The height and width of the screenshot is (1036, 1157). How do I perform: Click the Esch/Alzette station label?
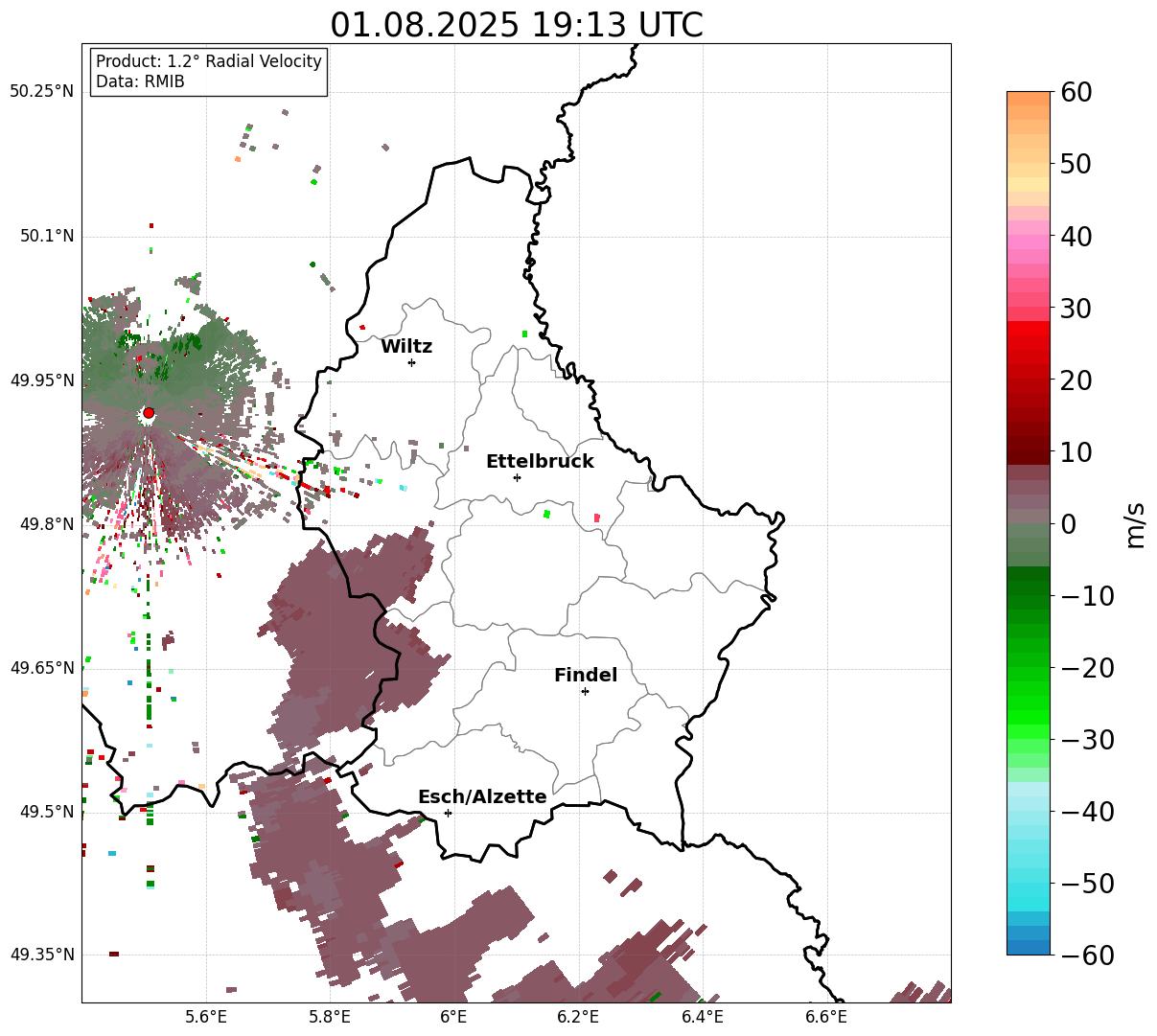coord(482,796)
